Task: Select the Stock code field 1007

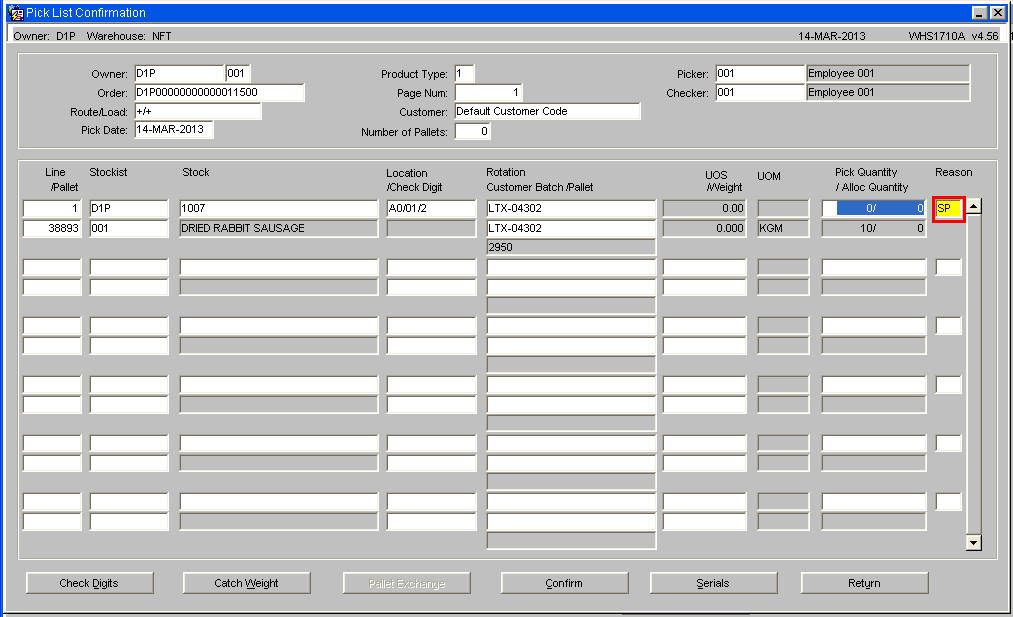Action: click(278, 209)
